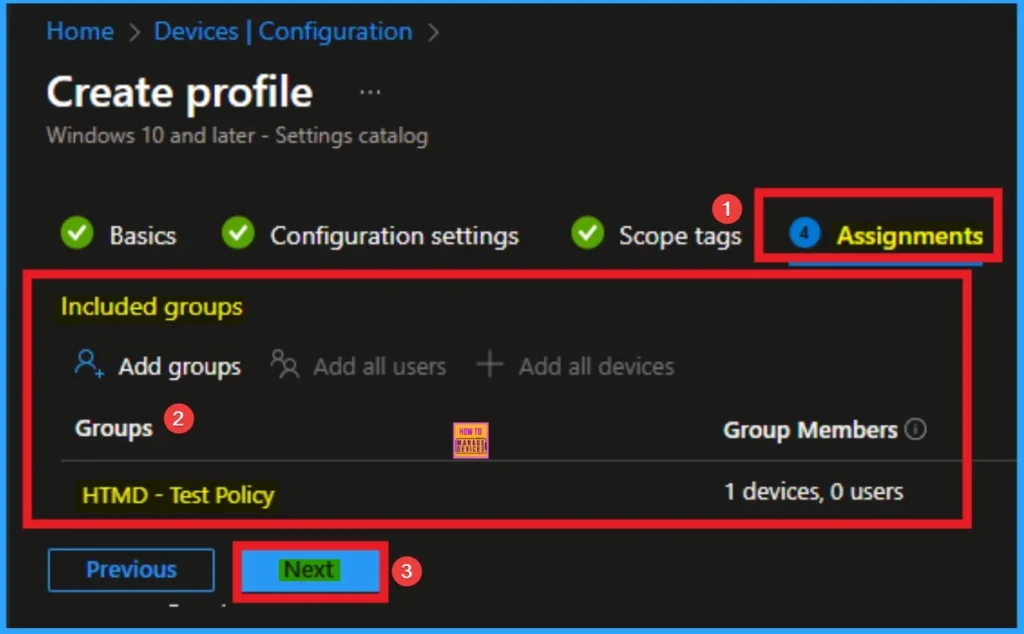Click the Add groups person icon
The height and width of the screenshot is (634, 1024).
pos(89,365)
